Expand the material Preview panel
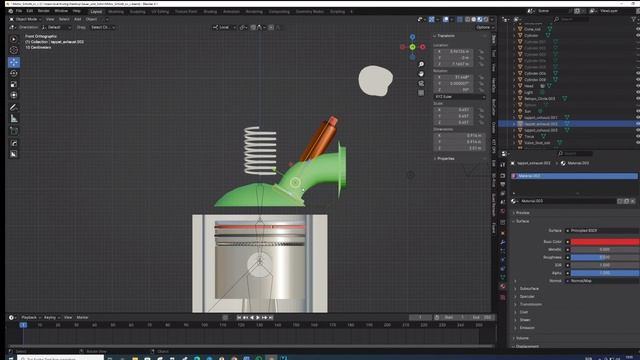Image resolution: width=640 pixels, height=360 pixels. (522, 213)
